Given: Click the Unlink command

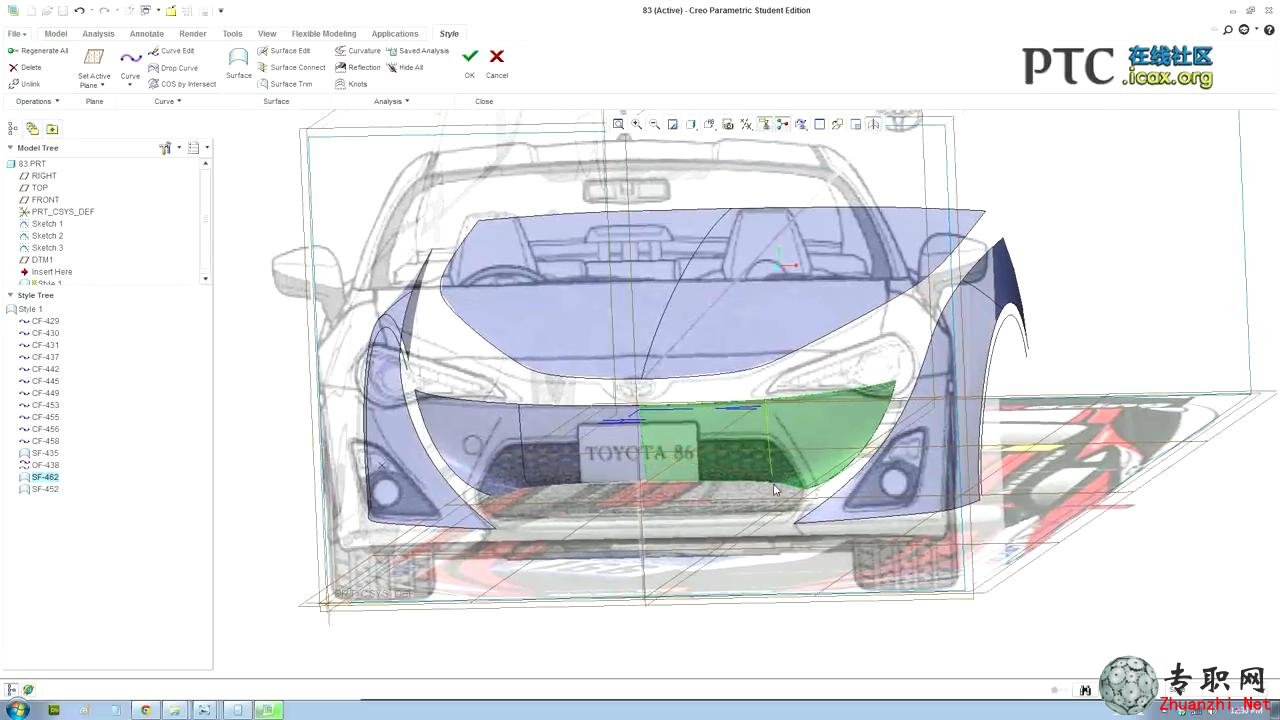Looking at the screenshot, I should tap(25, 84).
